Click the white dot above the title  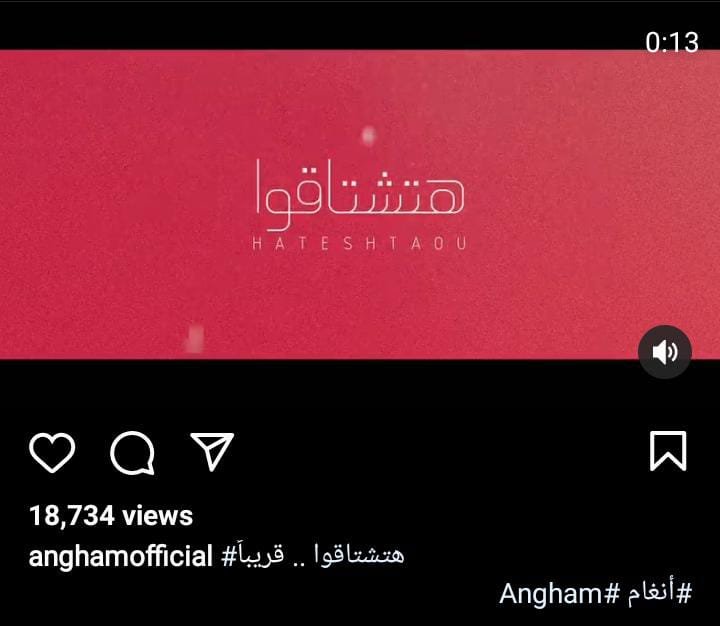[369, 136]
